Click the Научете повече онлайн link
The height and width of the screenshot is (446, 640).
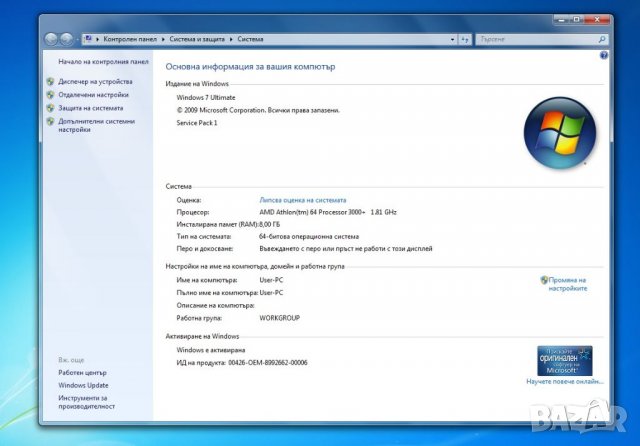[x=565, y=381]
